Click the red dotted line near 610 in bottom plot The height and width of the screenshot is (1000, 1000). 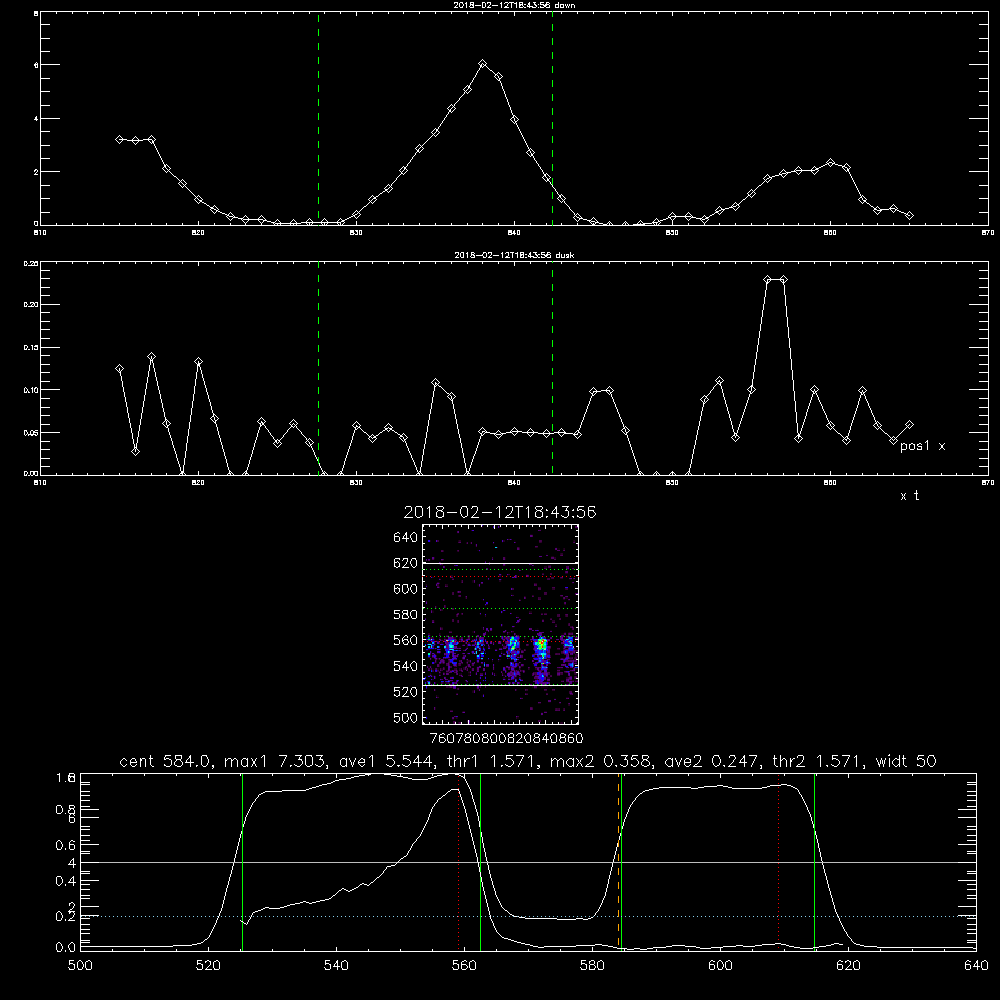778,861
